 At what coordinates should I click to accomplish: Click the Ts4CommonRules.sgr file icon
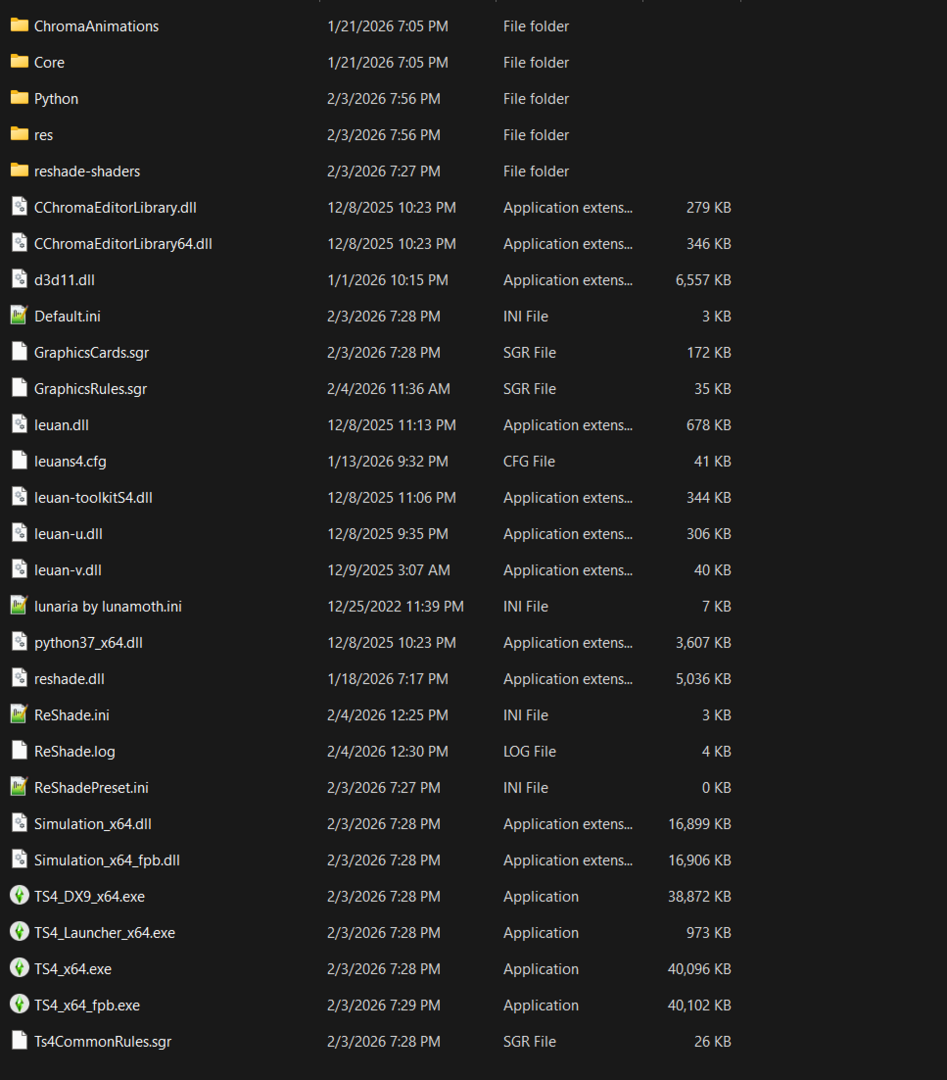[x=19, y=1041]
